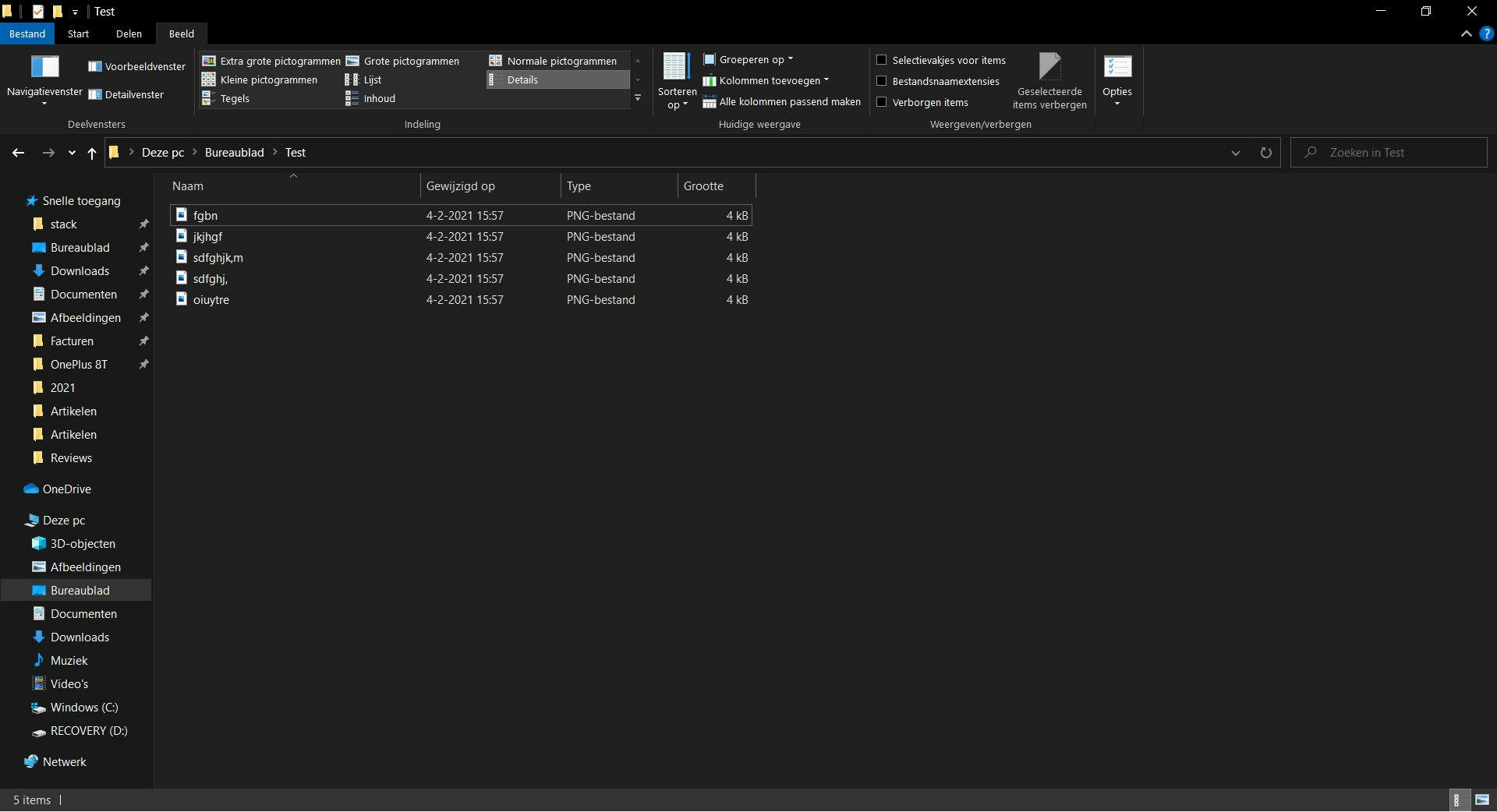Go up one folder level

click(92, 153)
